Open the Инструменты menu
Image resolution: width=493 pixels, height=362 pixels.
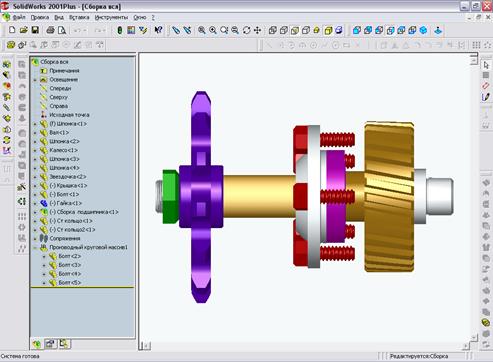tap(111, 17)
